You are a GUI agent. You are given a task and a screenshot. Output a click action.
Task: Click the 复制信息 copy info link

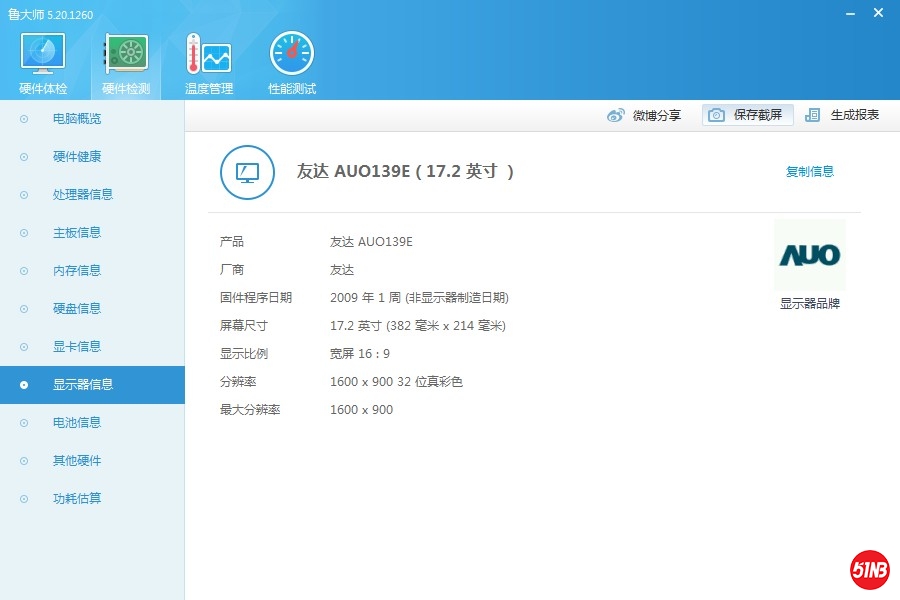809,172
